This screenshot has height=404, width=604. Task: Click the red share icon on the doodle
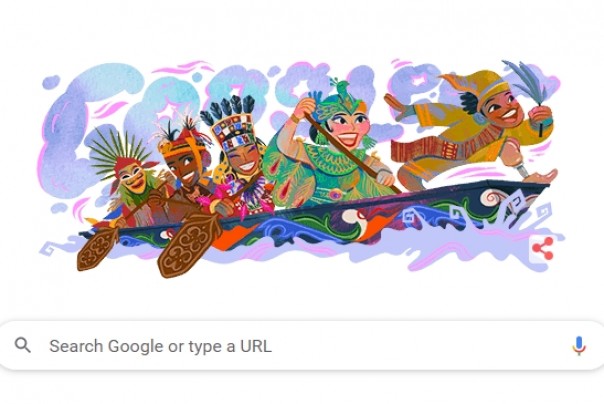pyautogui.click(x=543, y=249)
